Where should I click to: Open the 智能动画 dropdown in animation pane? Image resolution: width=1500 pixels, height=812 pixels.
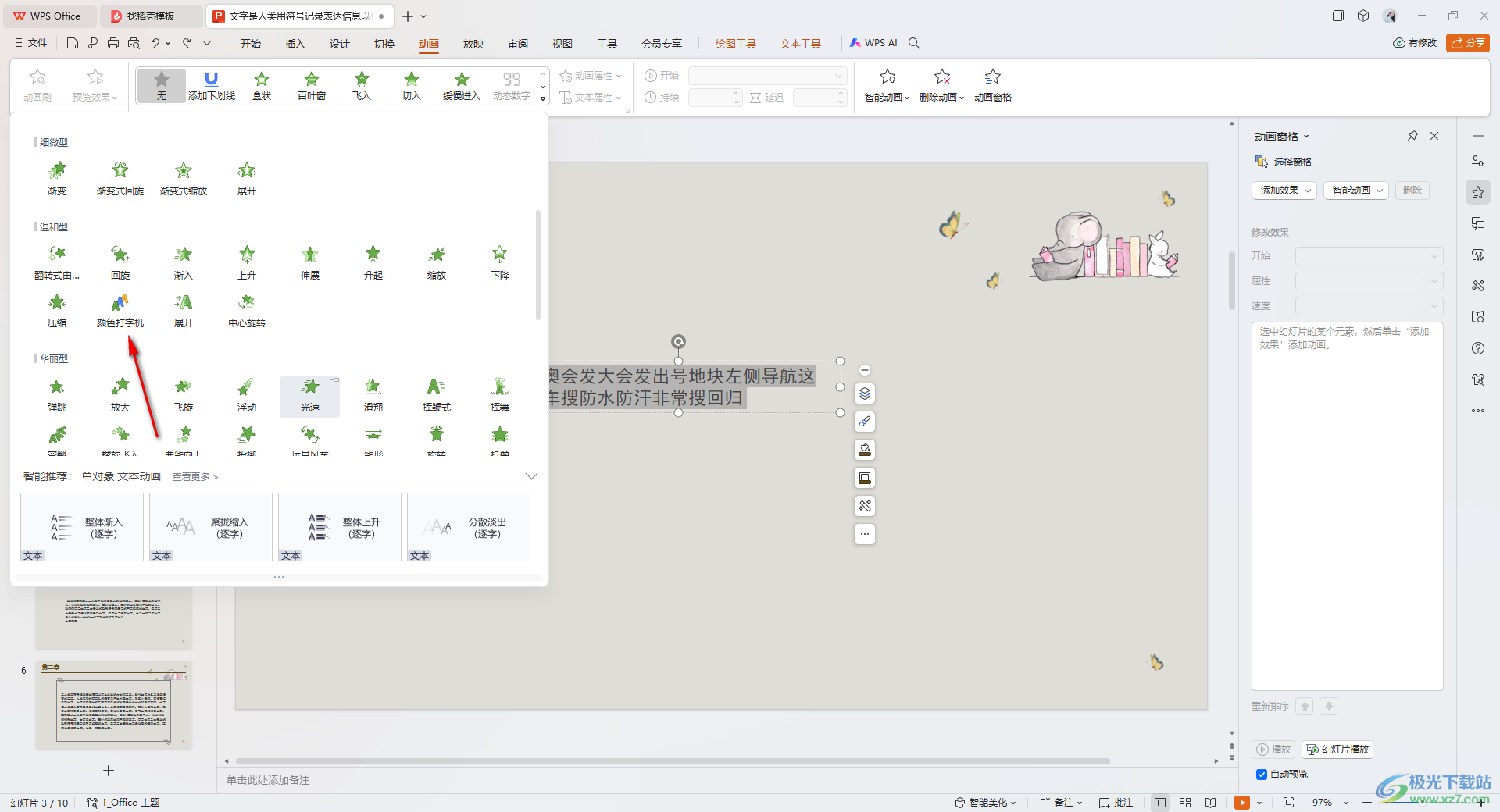tap(1356, 191)
